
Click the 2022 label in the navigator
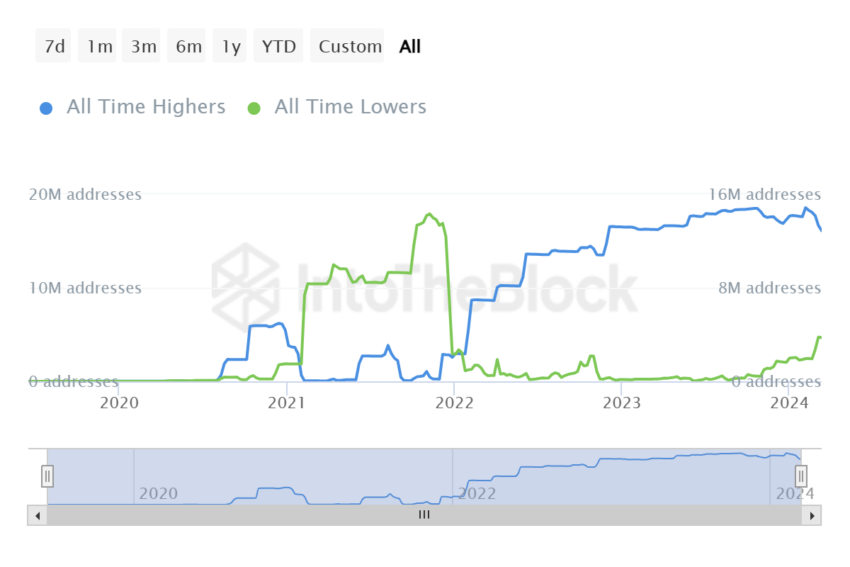point(477,493)
